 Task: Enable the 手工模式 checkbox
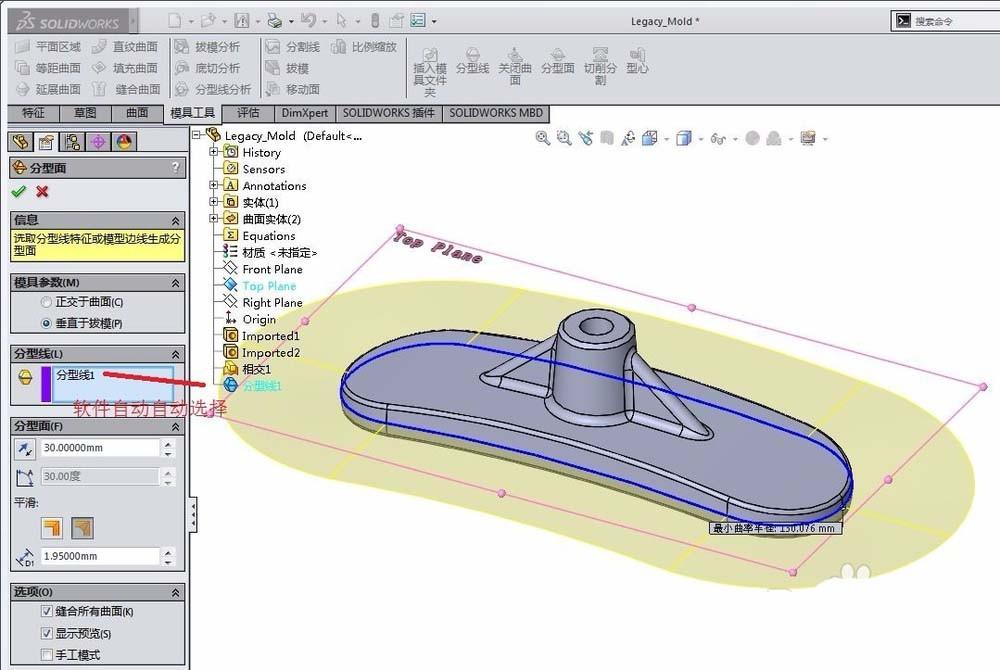47,654
